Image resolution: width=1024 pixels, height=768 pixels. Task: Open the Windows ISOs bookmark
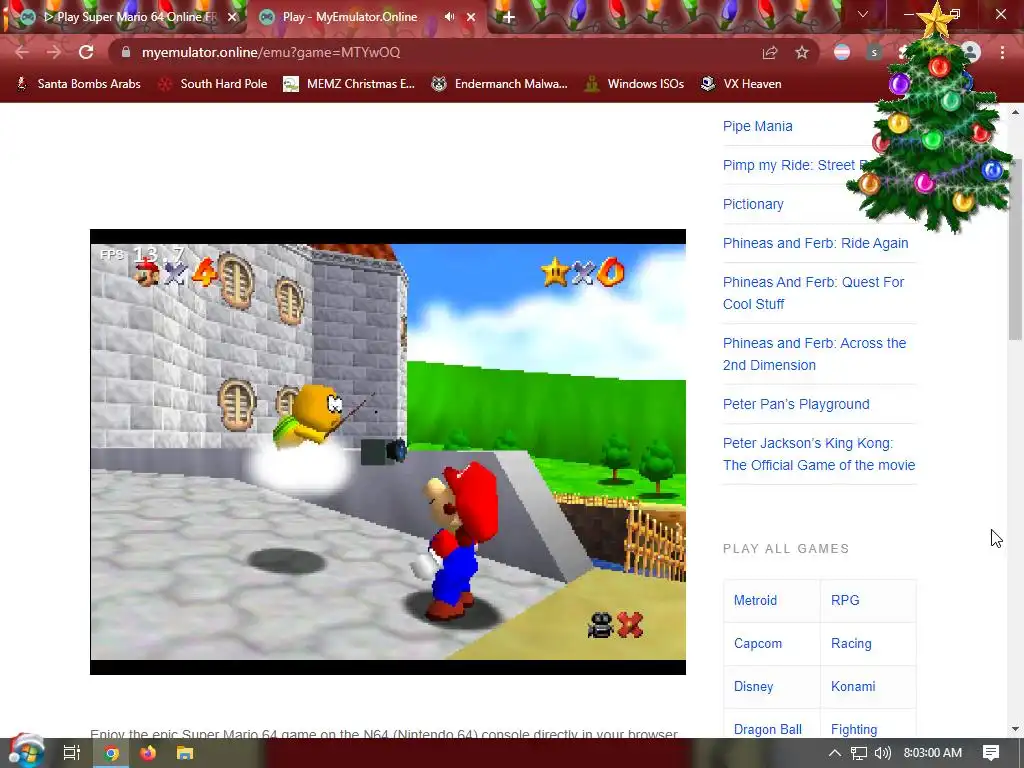pyautogui.click(x=635, y=84)
